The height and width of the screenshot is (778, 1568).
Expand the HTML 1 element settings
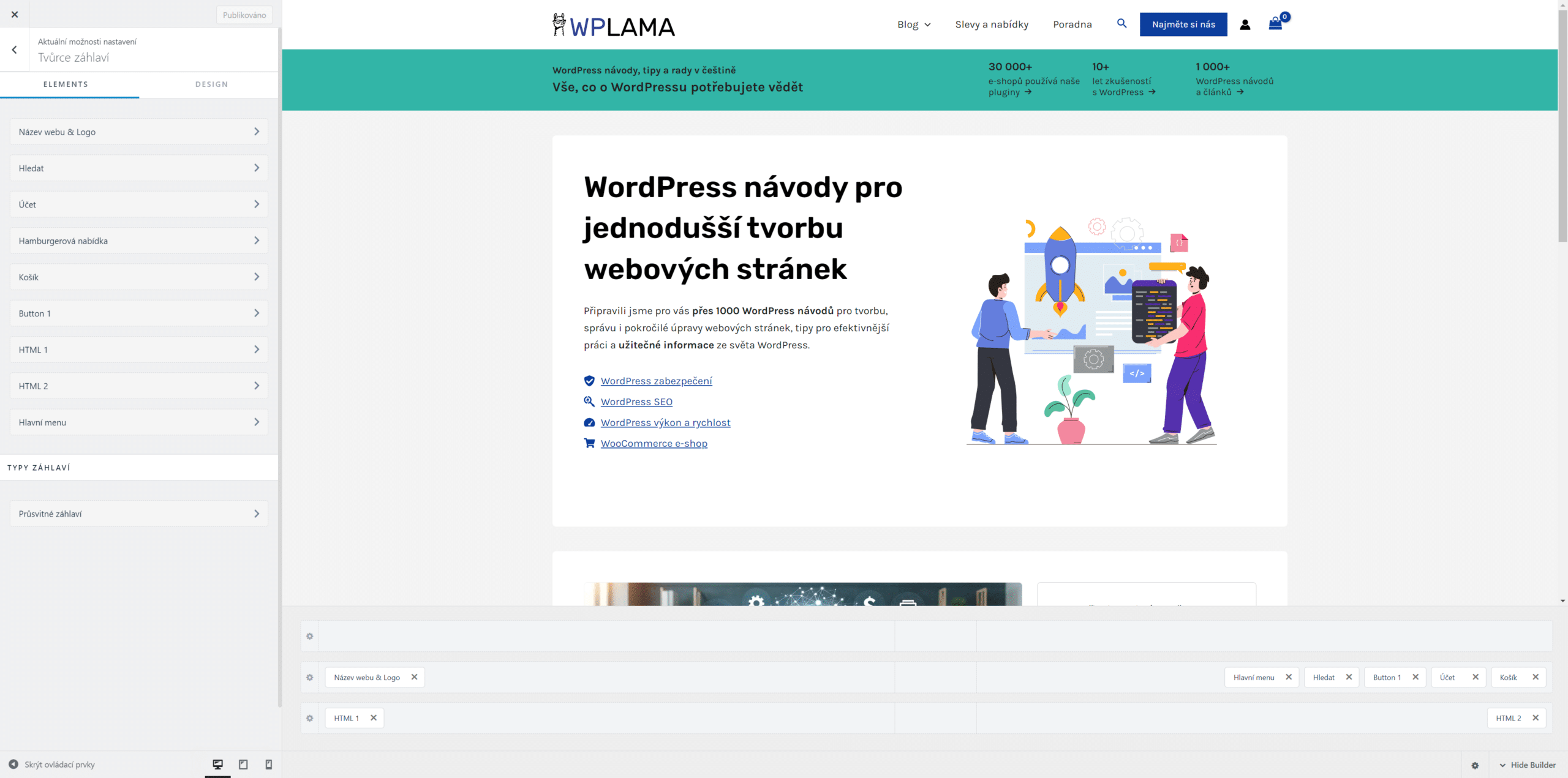click(x=139, y=350)
